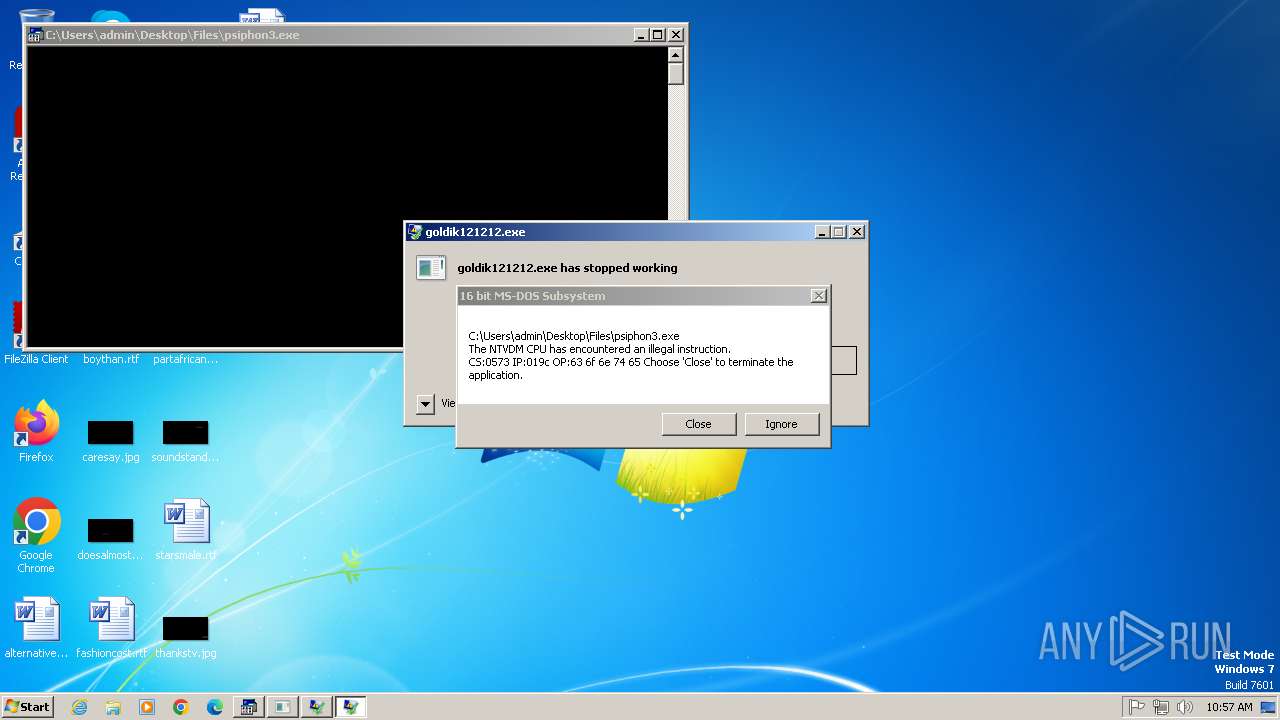Expand the View details arrow in crash dialog
Viewport: 1280px width, 720px height.
pyautogui.click(x=425, y=404)
